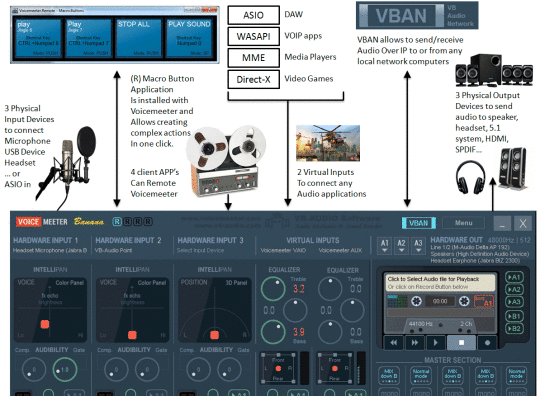This screenshot has width=540, height=396.
Task: Click the Play Jingle 7 macro button
Action: pos(89,38)
